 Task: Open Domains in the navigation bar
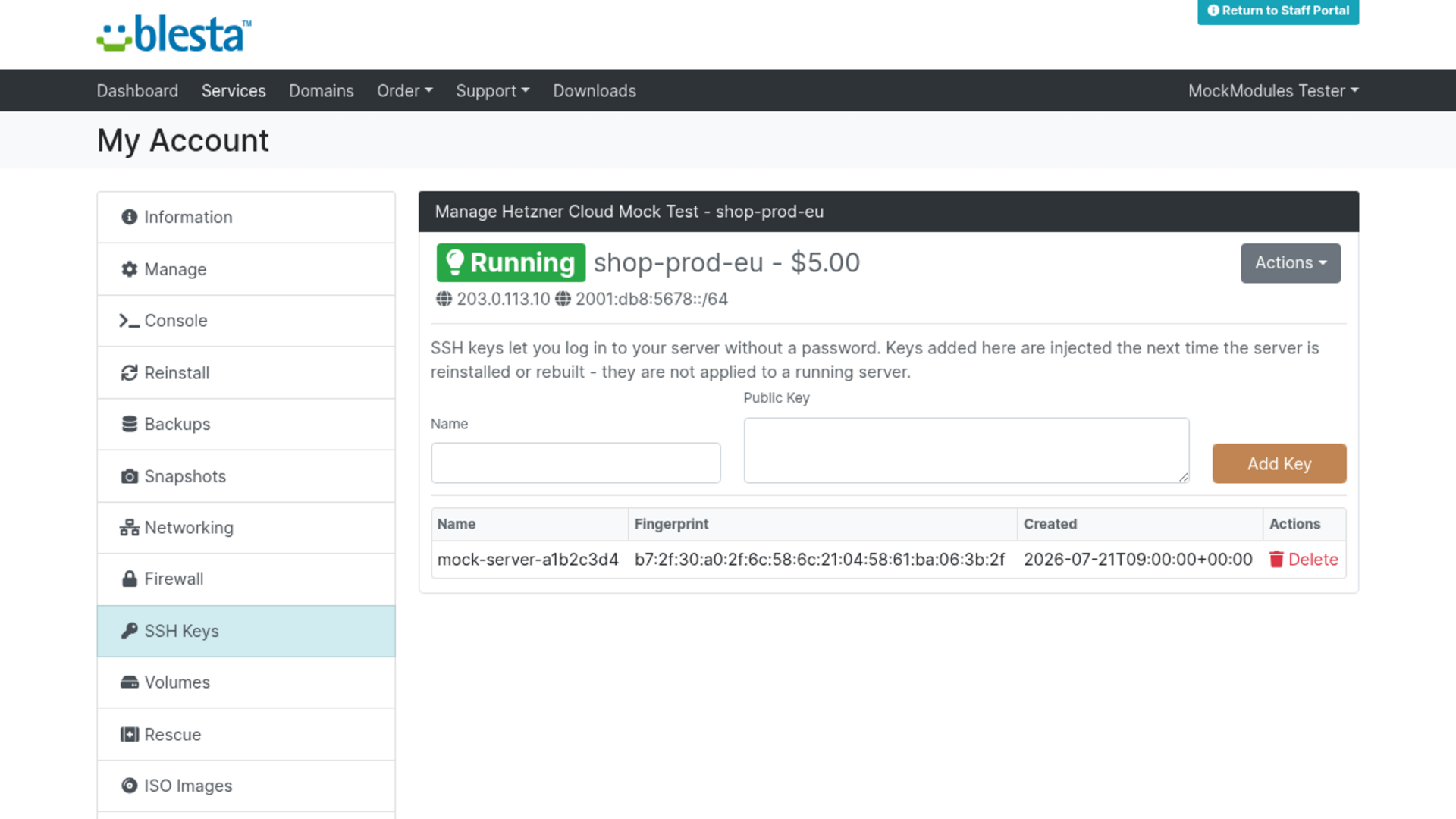(322, 91)
